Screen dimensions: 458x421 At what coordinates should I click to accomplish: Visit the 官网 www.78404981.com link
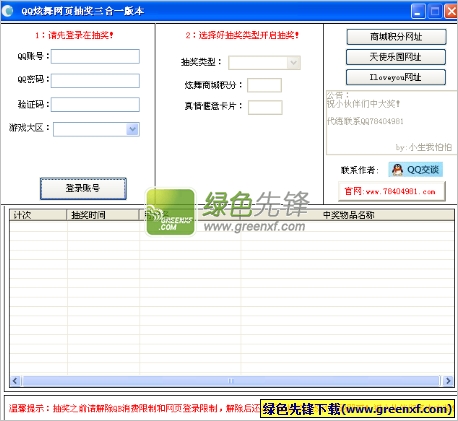(x=392, y=191)
